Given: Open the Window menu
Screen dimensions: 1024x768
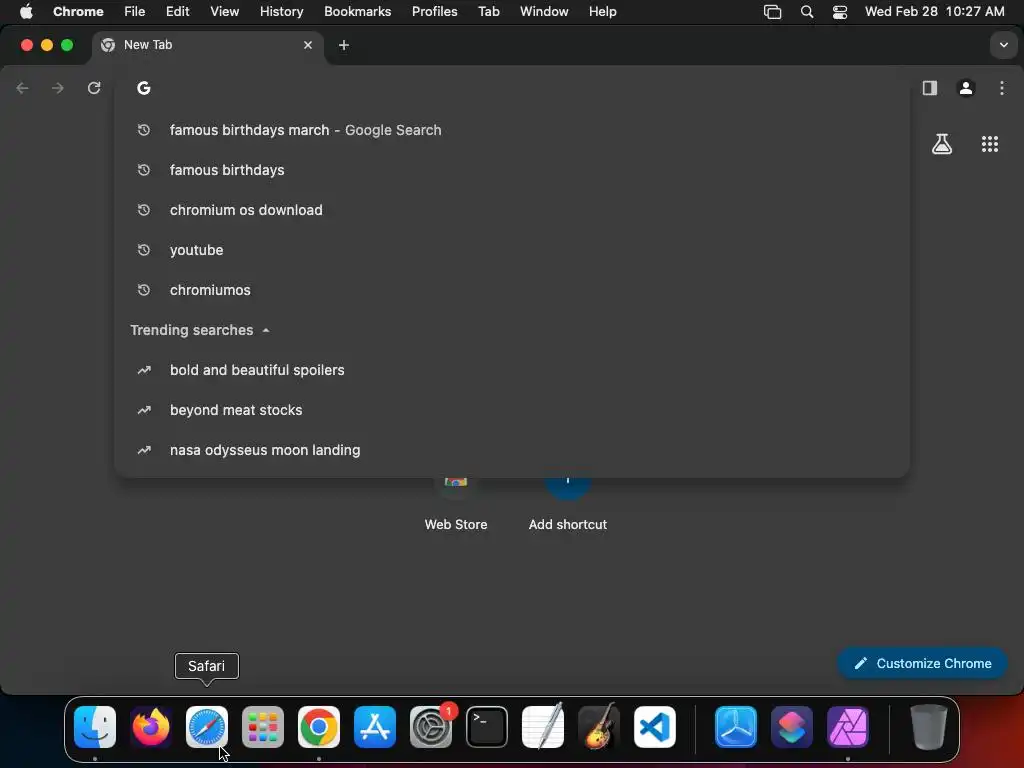Looking at the screenshot, I should 544,12.
